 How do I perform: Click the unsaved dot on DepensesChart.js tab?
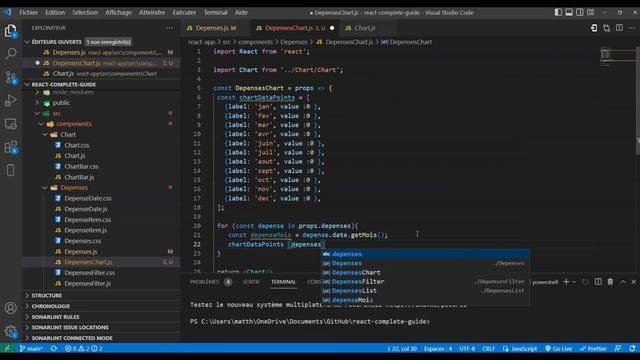click(332, 28)
